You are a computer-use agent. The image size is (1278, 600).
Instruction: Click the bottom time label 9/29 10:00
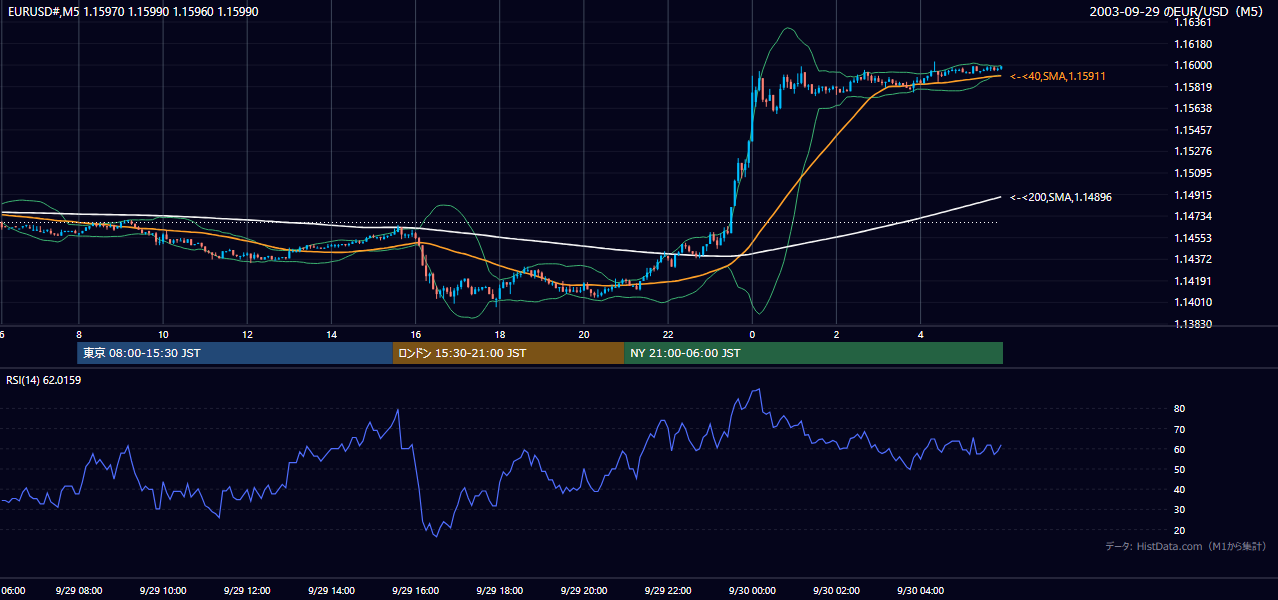click(162, 591)
